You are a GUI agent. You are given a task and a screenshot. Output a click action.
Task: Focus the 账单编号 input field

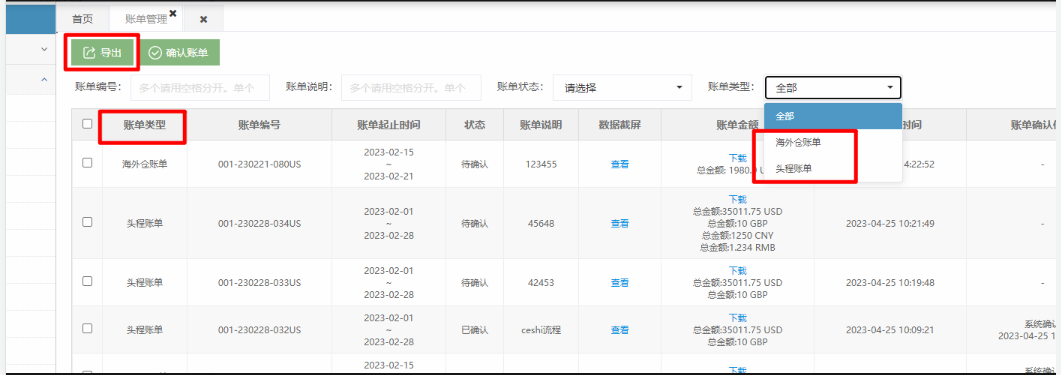tap(199, 87)
